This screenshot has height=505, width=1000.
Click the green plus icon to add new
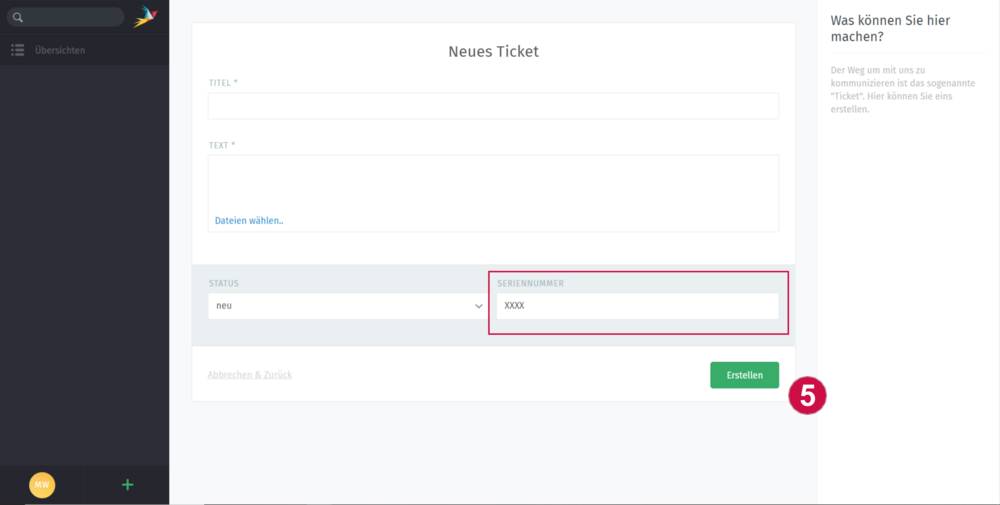(127, 485)
